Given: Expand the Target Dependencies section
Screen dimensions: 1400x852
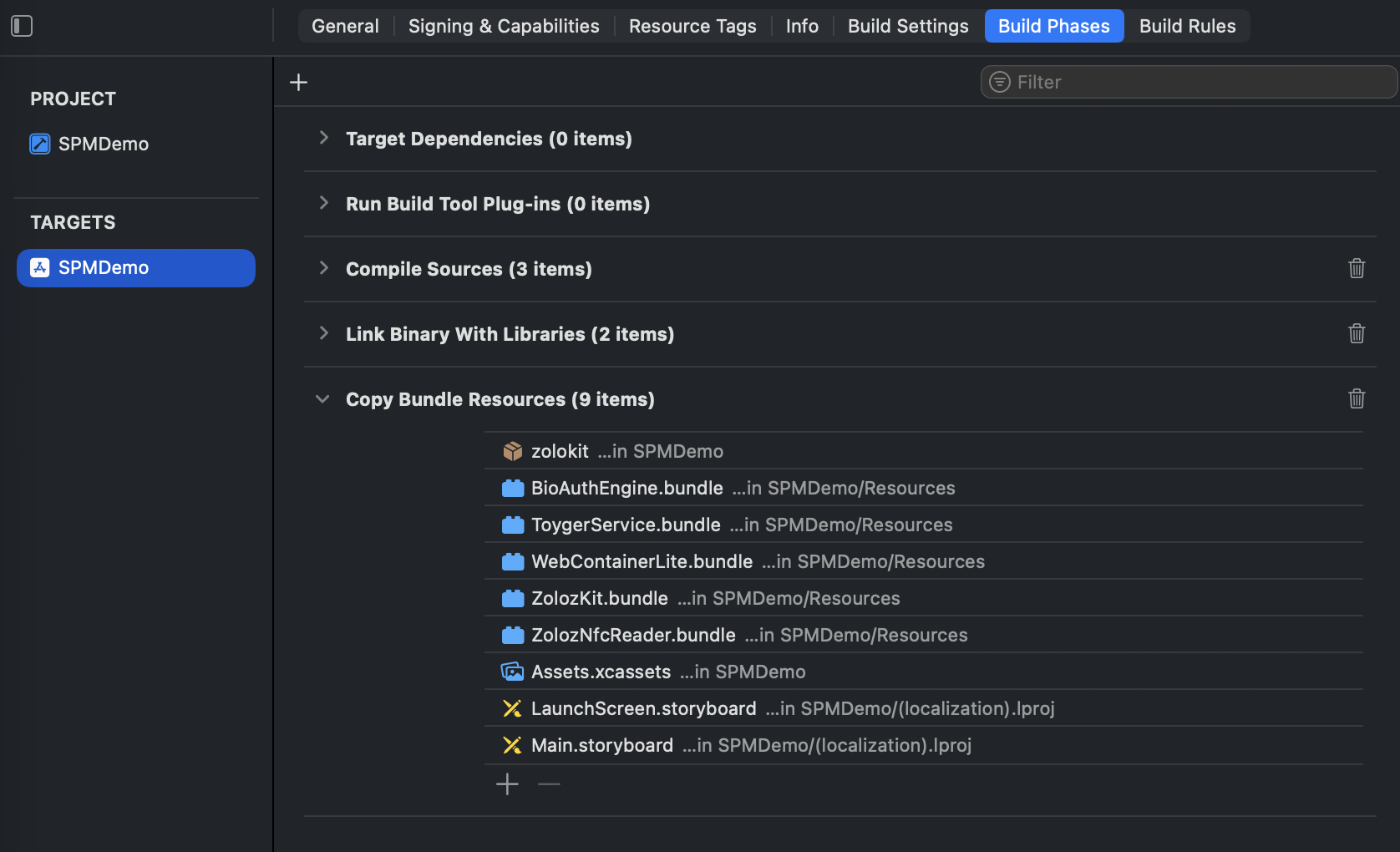Looking at the screenshot, I should 324,138.
